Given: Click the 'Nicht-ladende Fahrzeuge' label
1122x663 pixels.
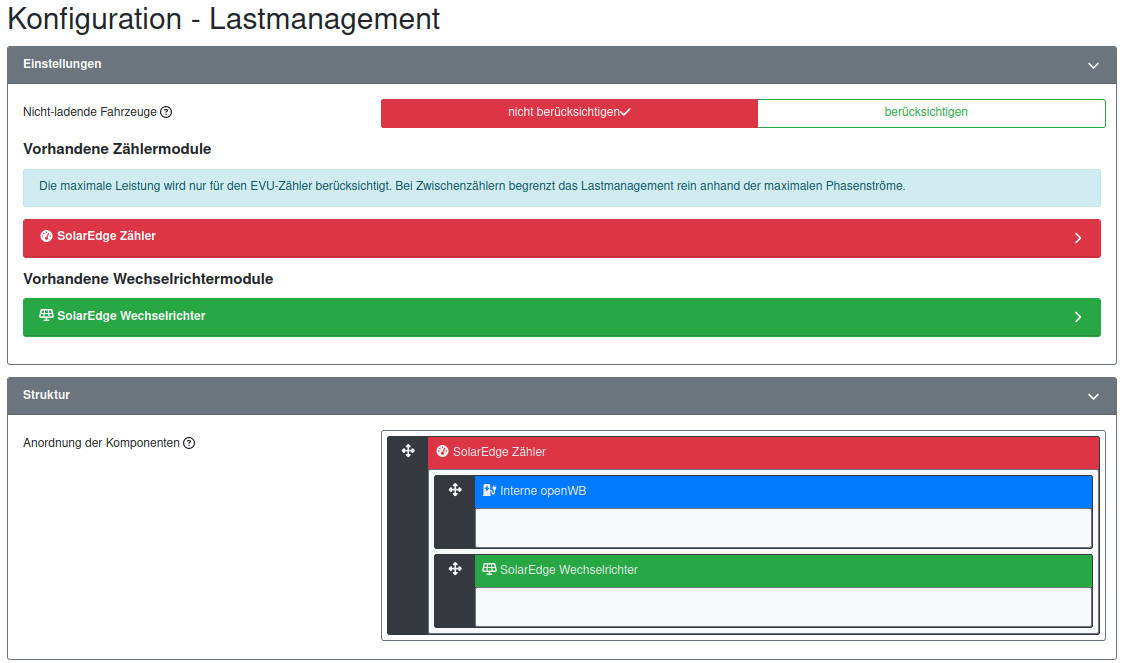Looking at the screenshot, I should (89, 112).
